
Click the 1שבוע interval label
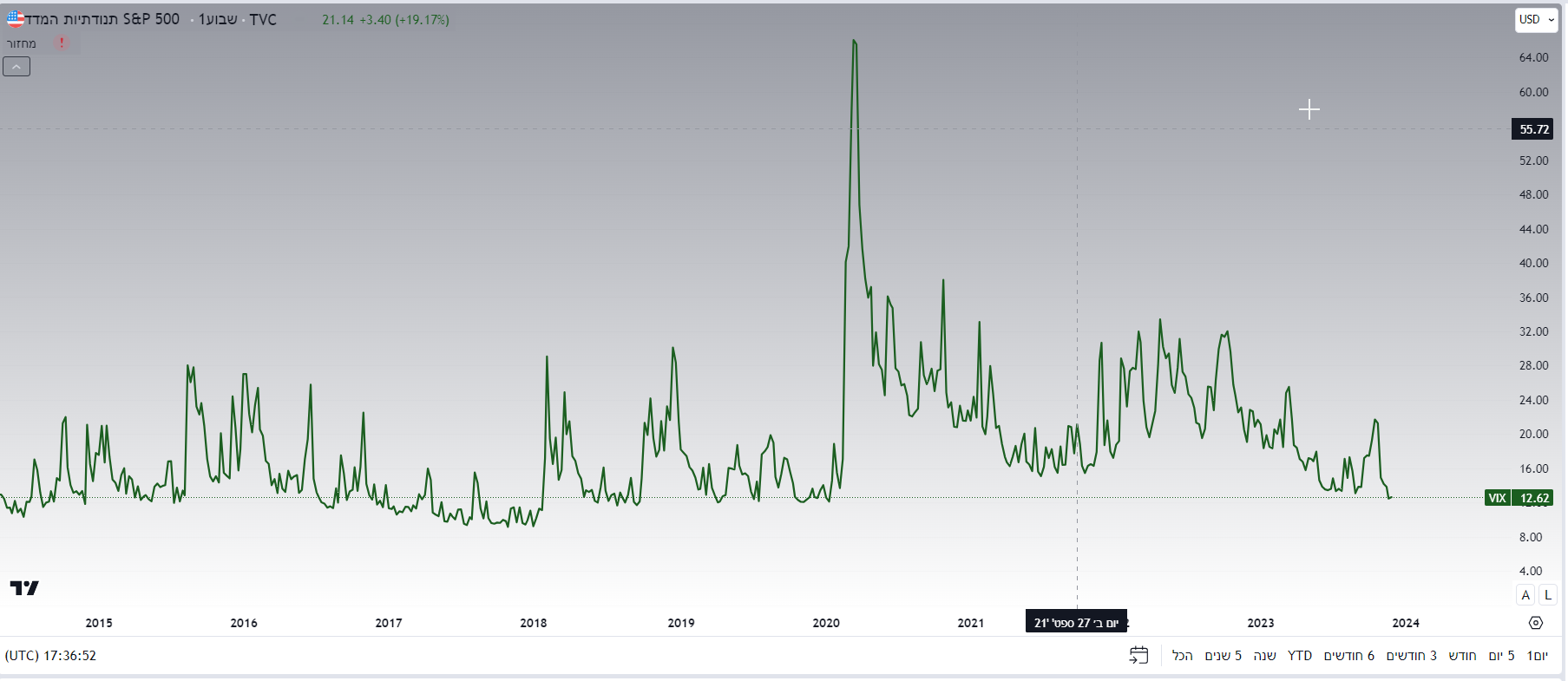click(218, 19)
